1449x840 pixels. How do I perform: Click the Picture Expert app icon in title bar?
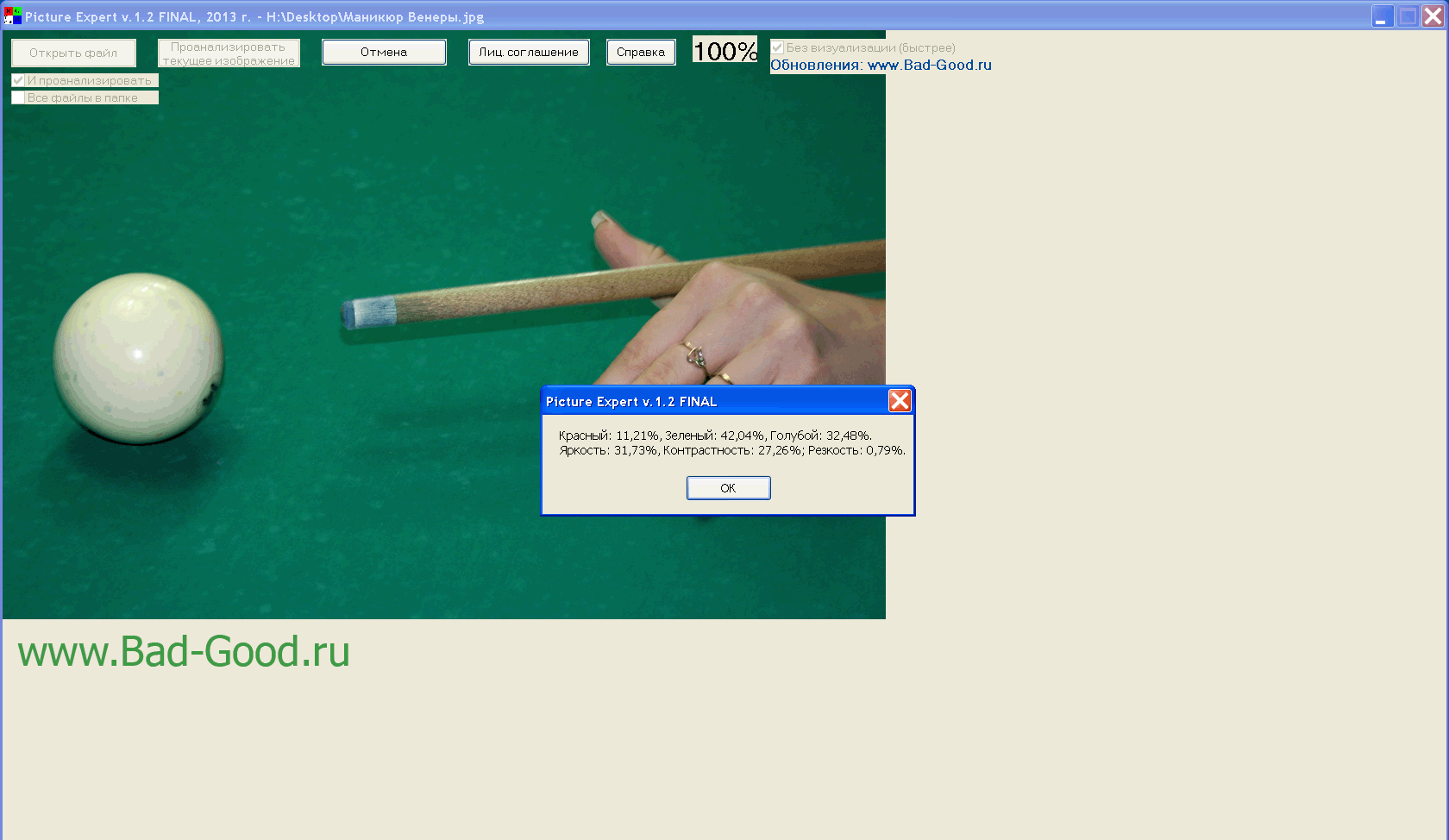click(13, 16)
